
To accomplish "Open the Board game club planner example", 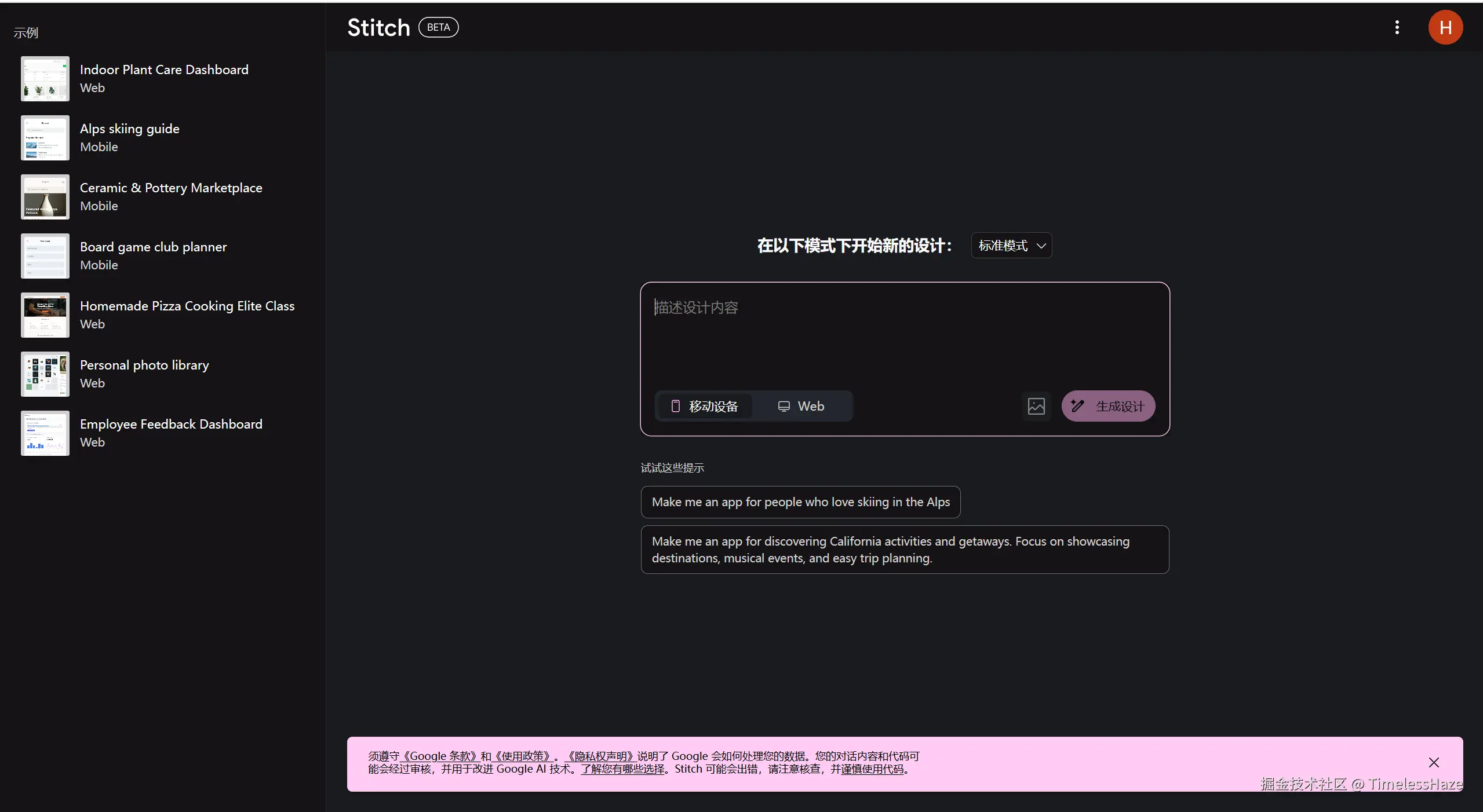I will click(153, 247).
